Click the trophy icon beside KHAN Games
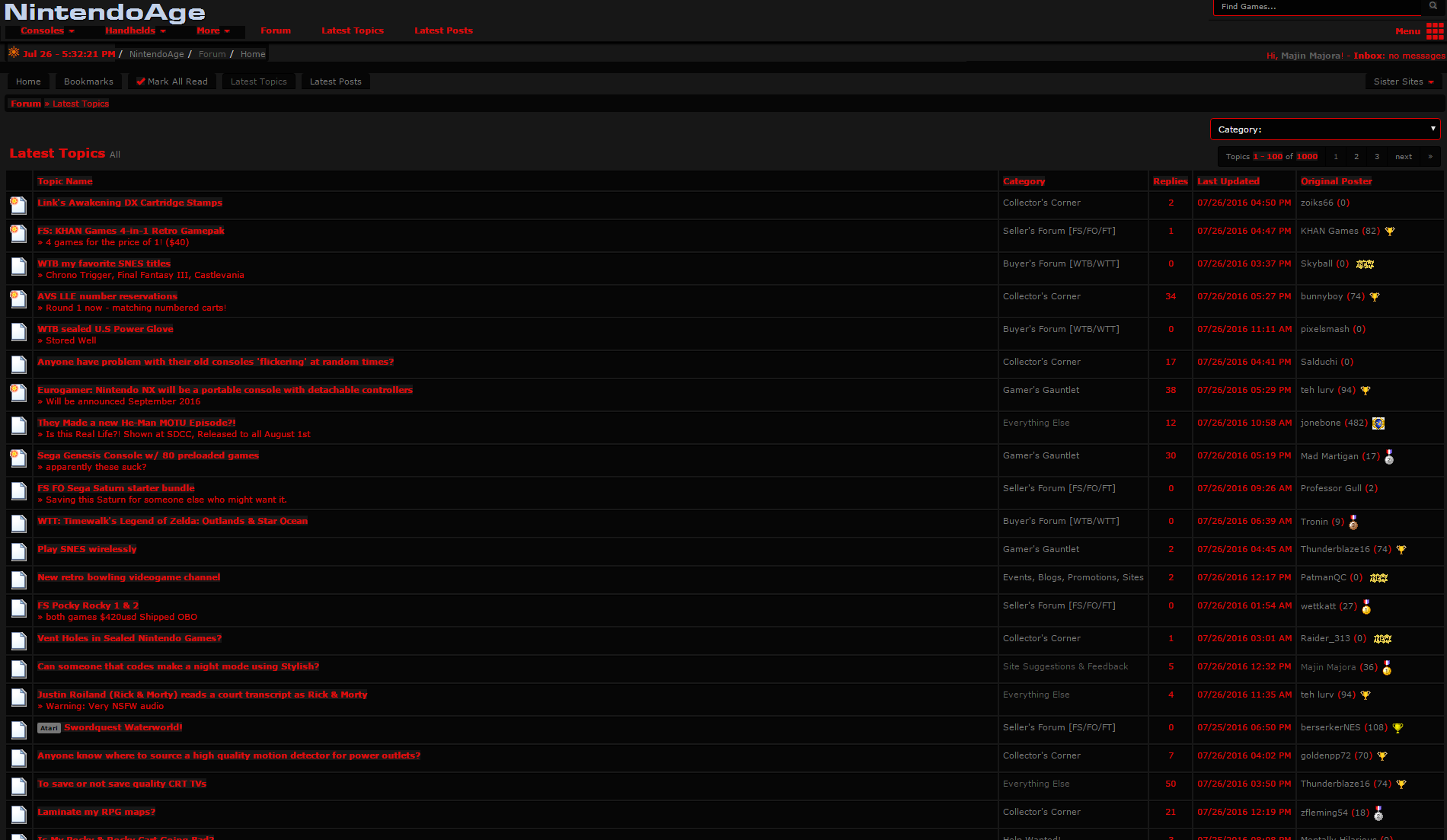 [x=1390, y=230]
